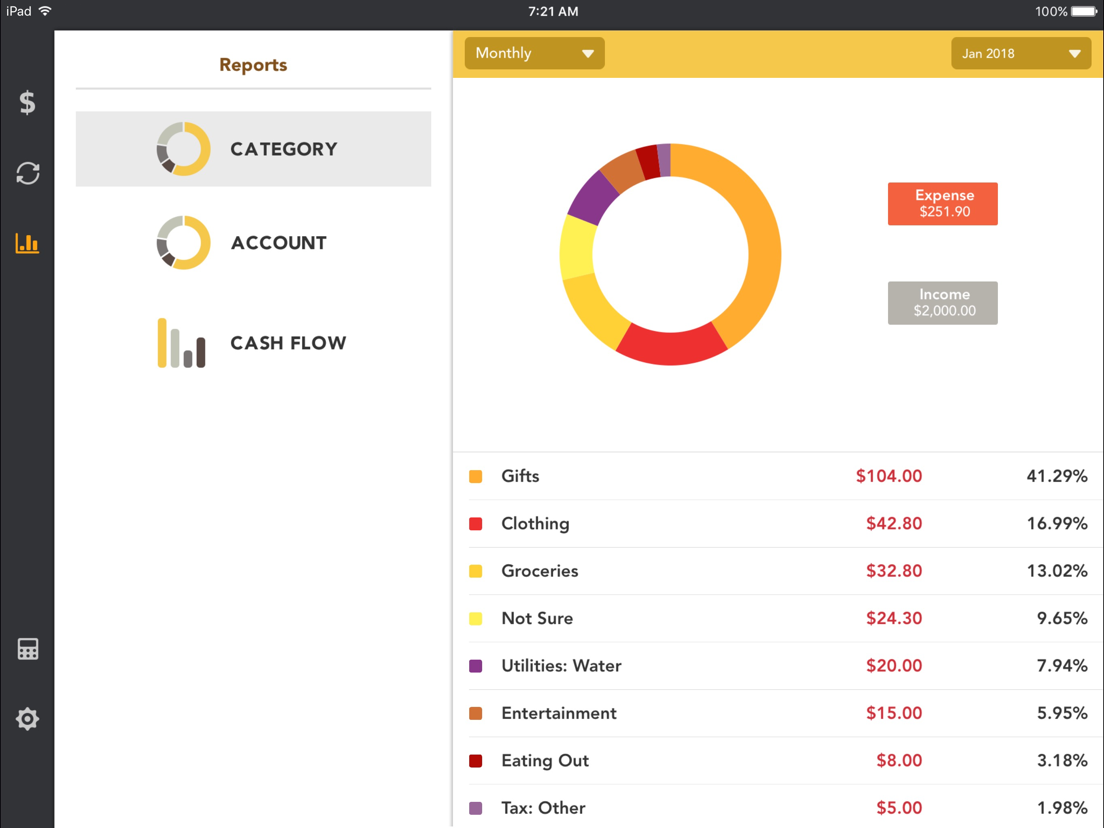This screenshot has width=1104, height=828.
Task: Open the Monthly period dropdown
Action: (534, 53)
